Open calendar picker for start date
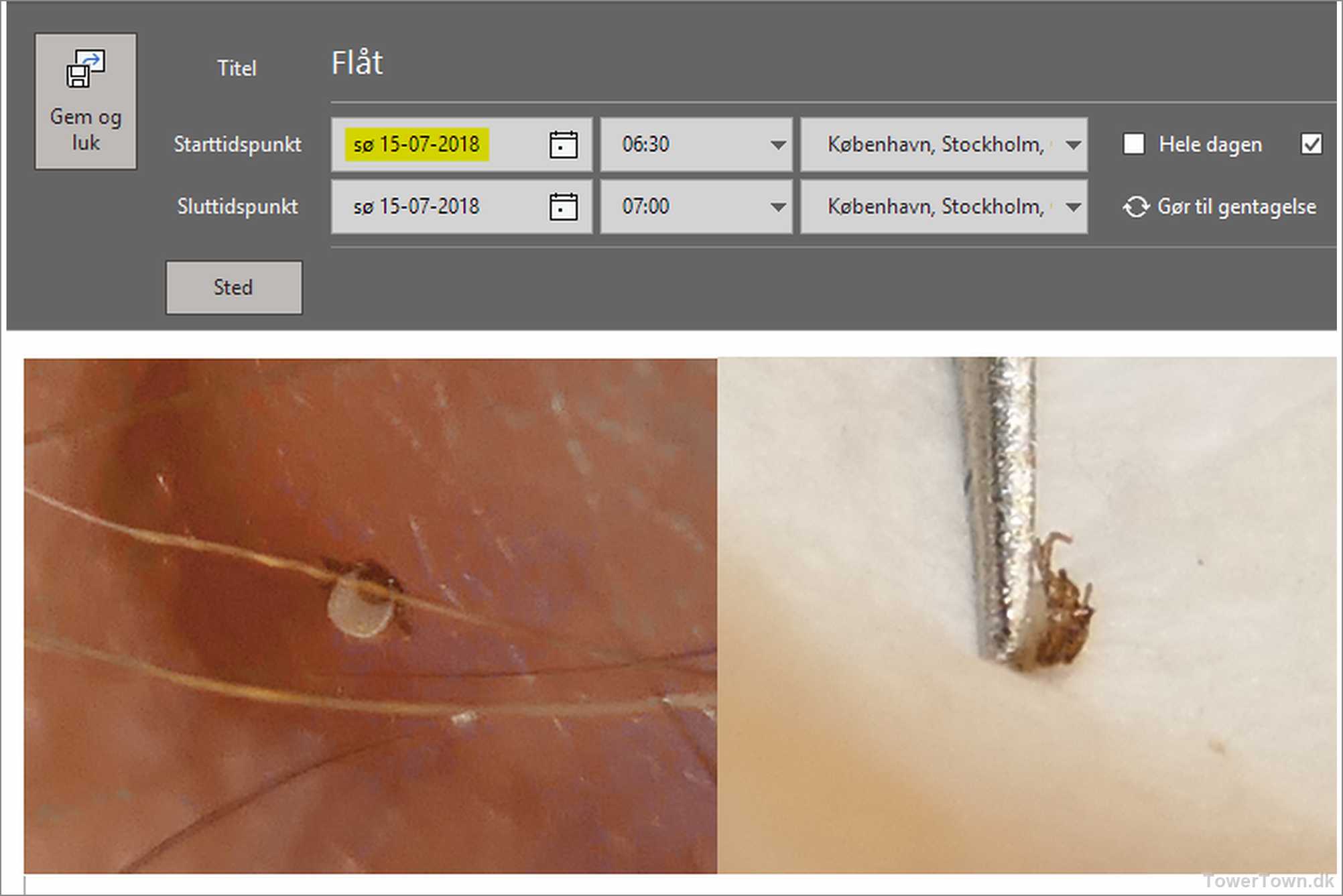The height and width of the screenshot is (896, 1343). pos(563,145)
